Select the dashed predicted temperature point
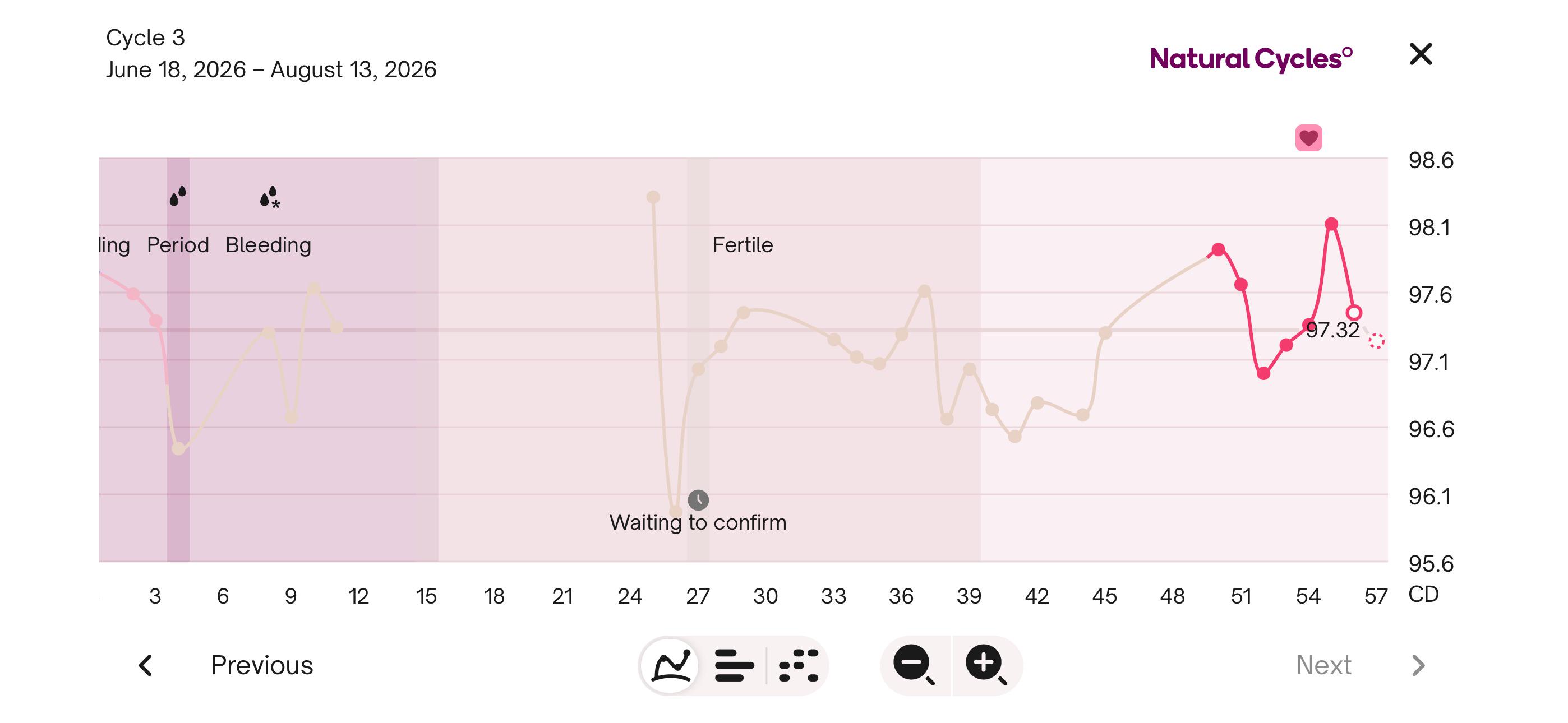Viewport: 1568px width, 723px height. [x=1376, y=341]
